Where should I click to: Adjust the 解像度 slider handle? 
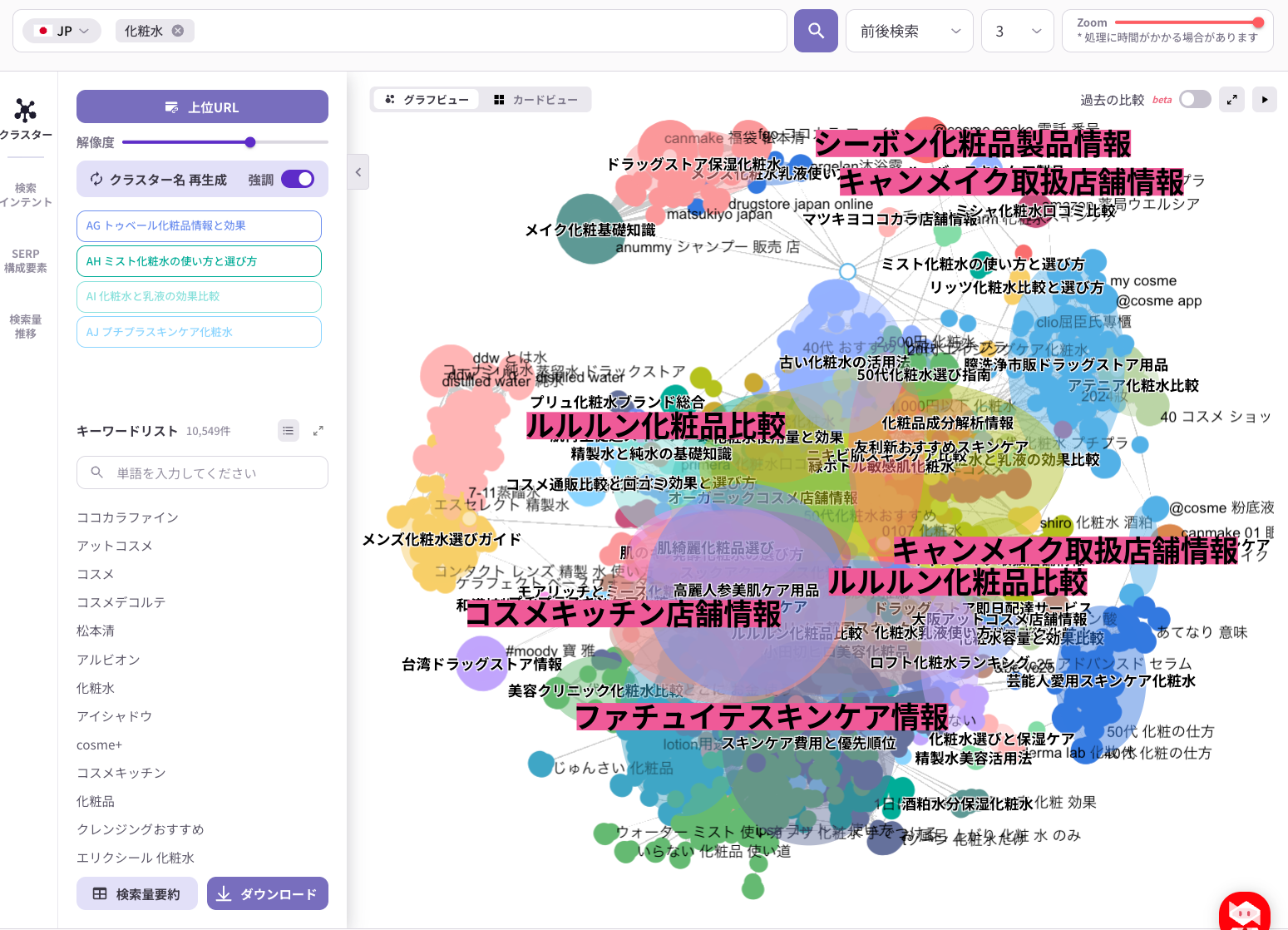pos(250,142)
